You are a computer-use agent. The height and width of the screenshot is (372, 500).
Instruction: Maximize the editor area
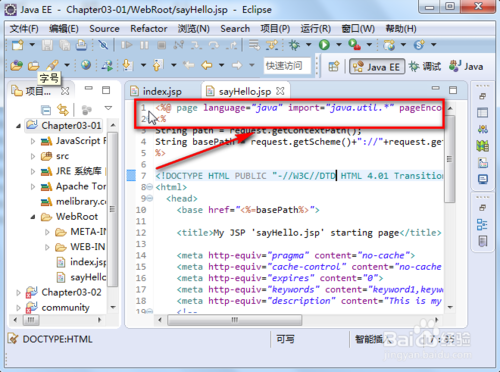[x=453, y=90]
